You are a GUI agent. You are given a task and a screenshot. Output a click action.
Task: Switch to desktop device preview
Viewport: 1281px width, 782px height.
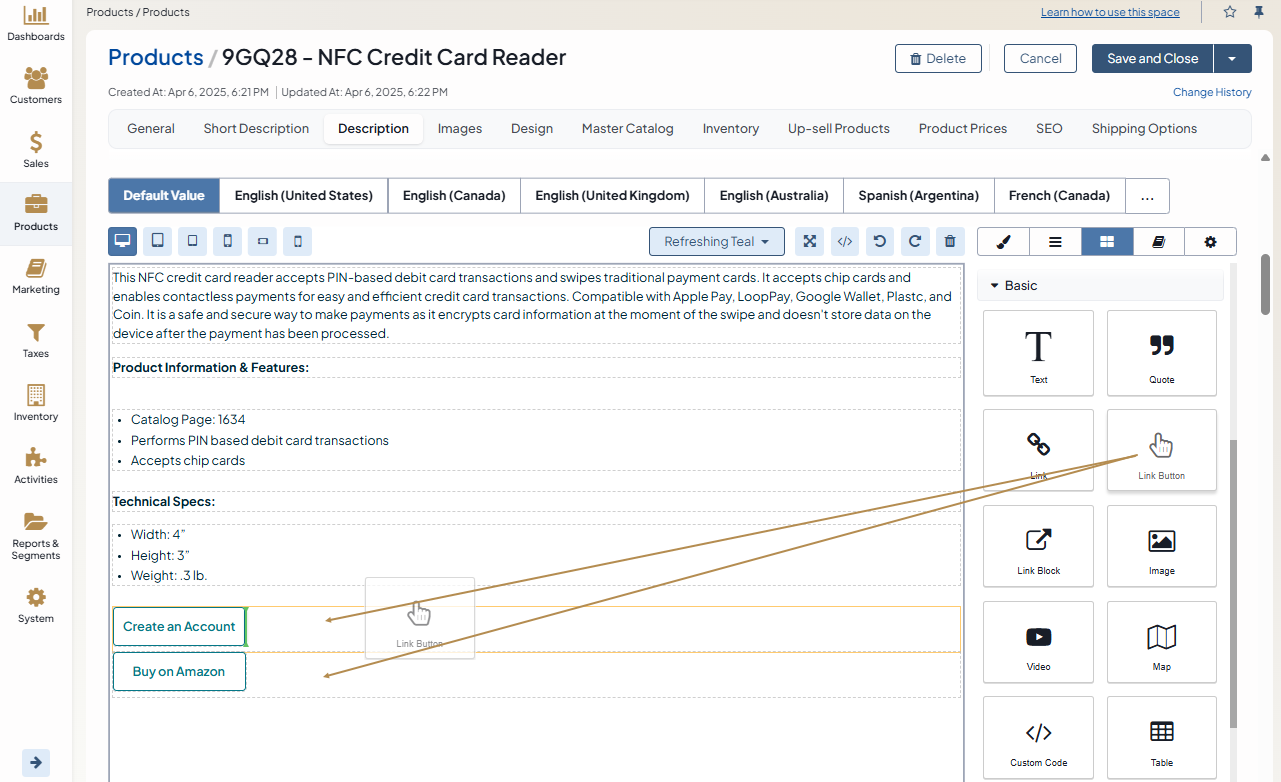123,241
